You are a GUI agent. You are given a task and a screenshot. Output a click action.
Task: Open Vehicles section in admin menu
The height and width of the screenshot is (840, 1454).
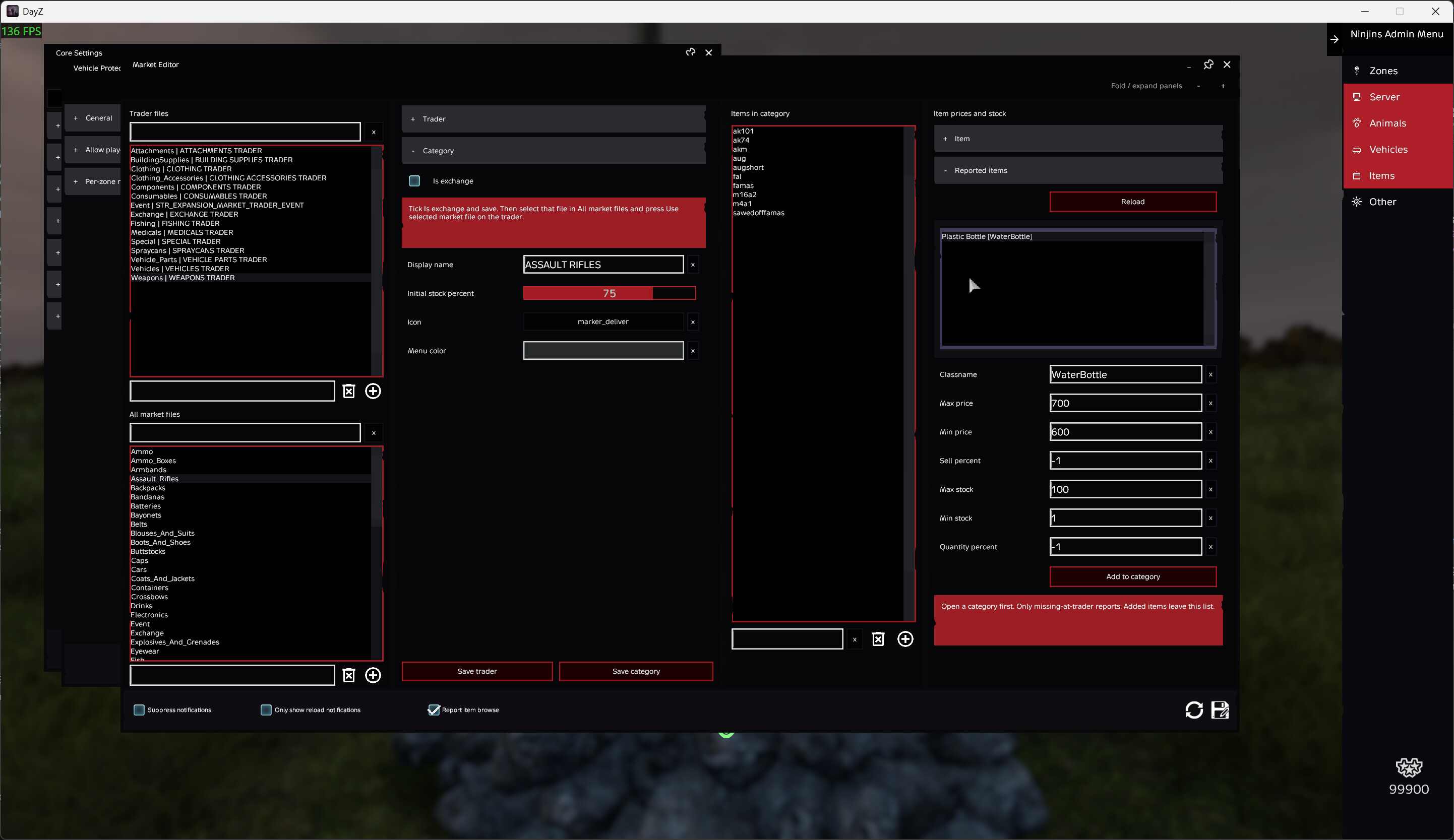click(1397, 149)
